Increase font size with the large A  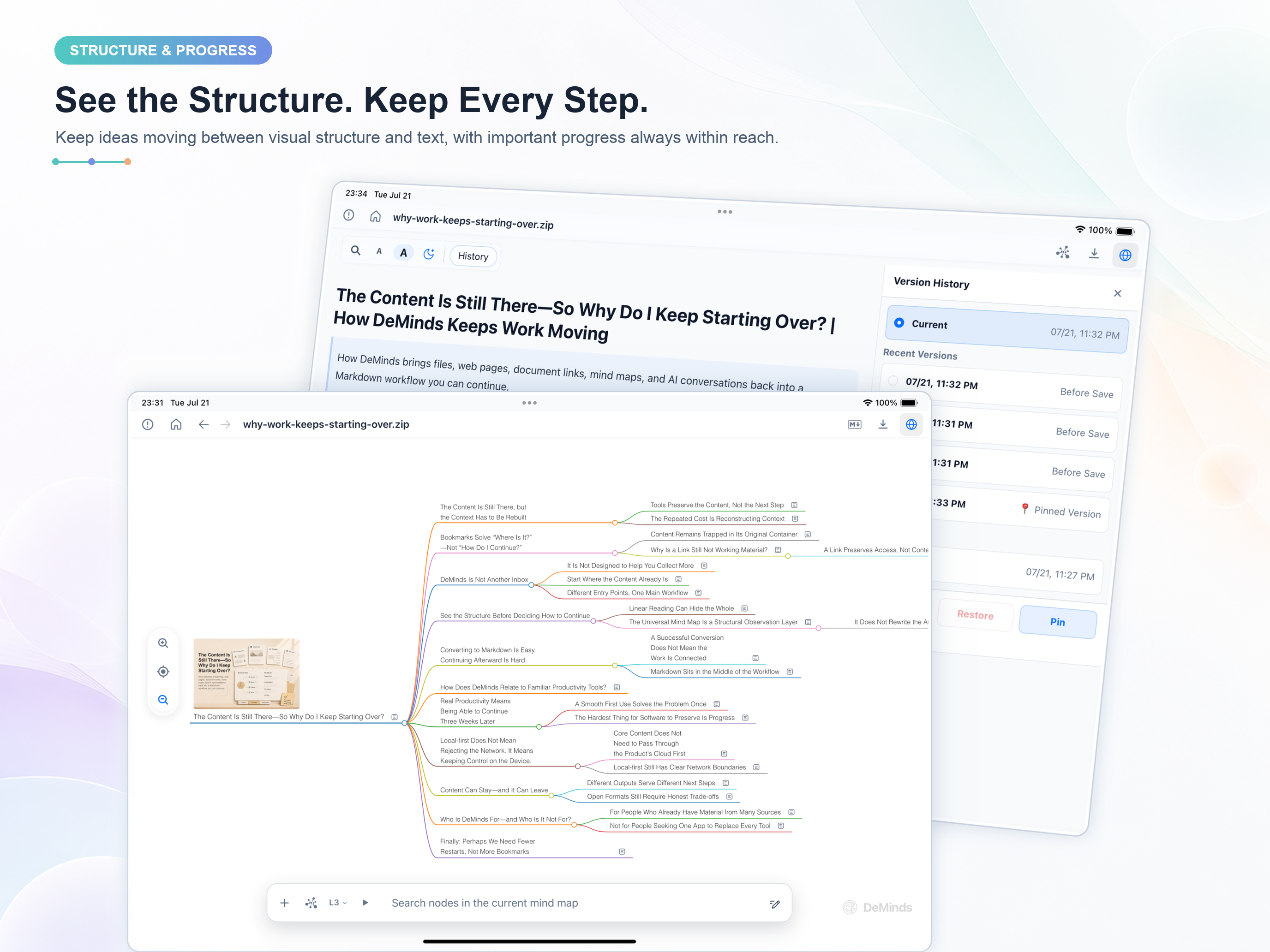(404, 252)
